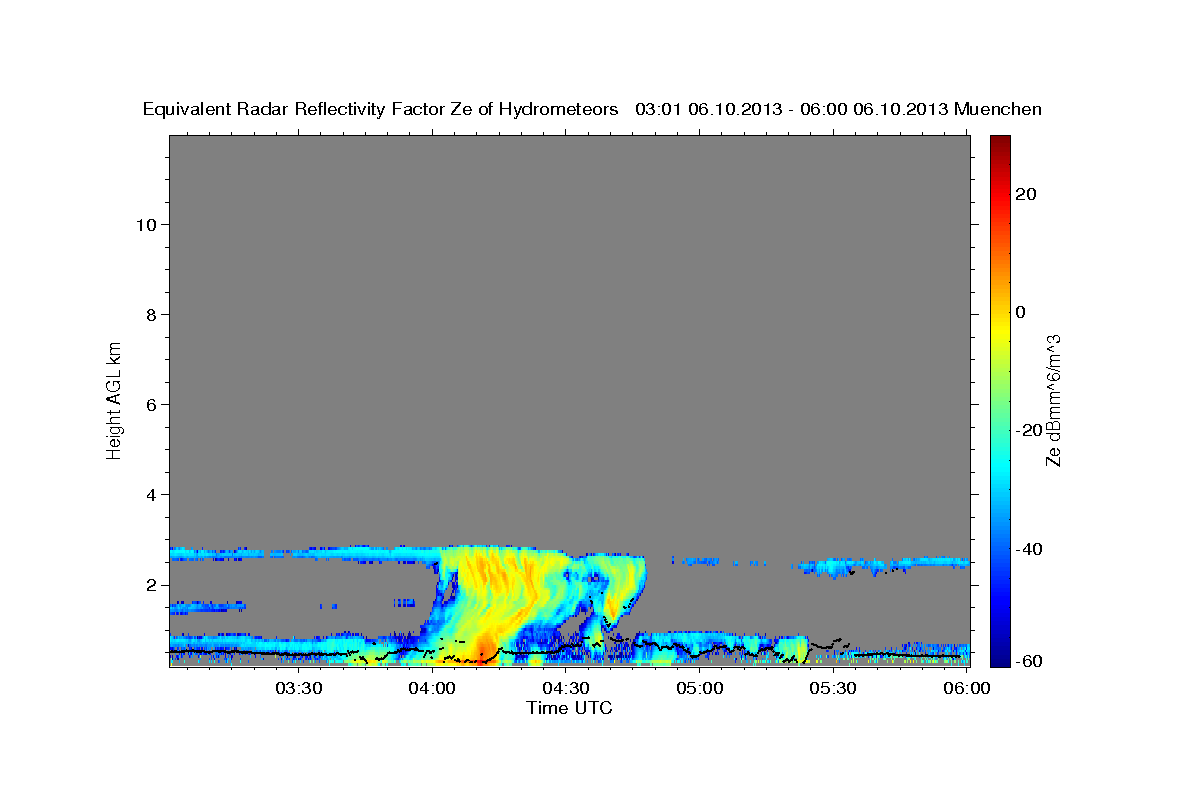Image resolution: width=1200 pixels, height=800 pixels.
Task: Click the colorbar '0' value label
Action: 1021,312
